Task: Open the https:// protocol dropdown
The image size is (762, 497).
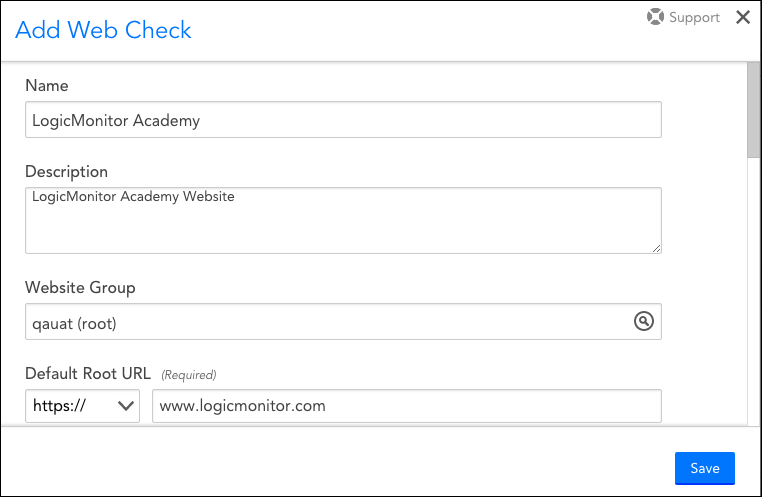Action: (x=83, y=406)
